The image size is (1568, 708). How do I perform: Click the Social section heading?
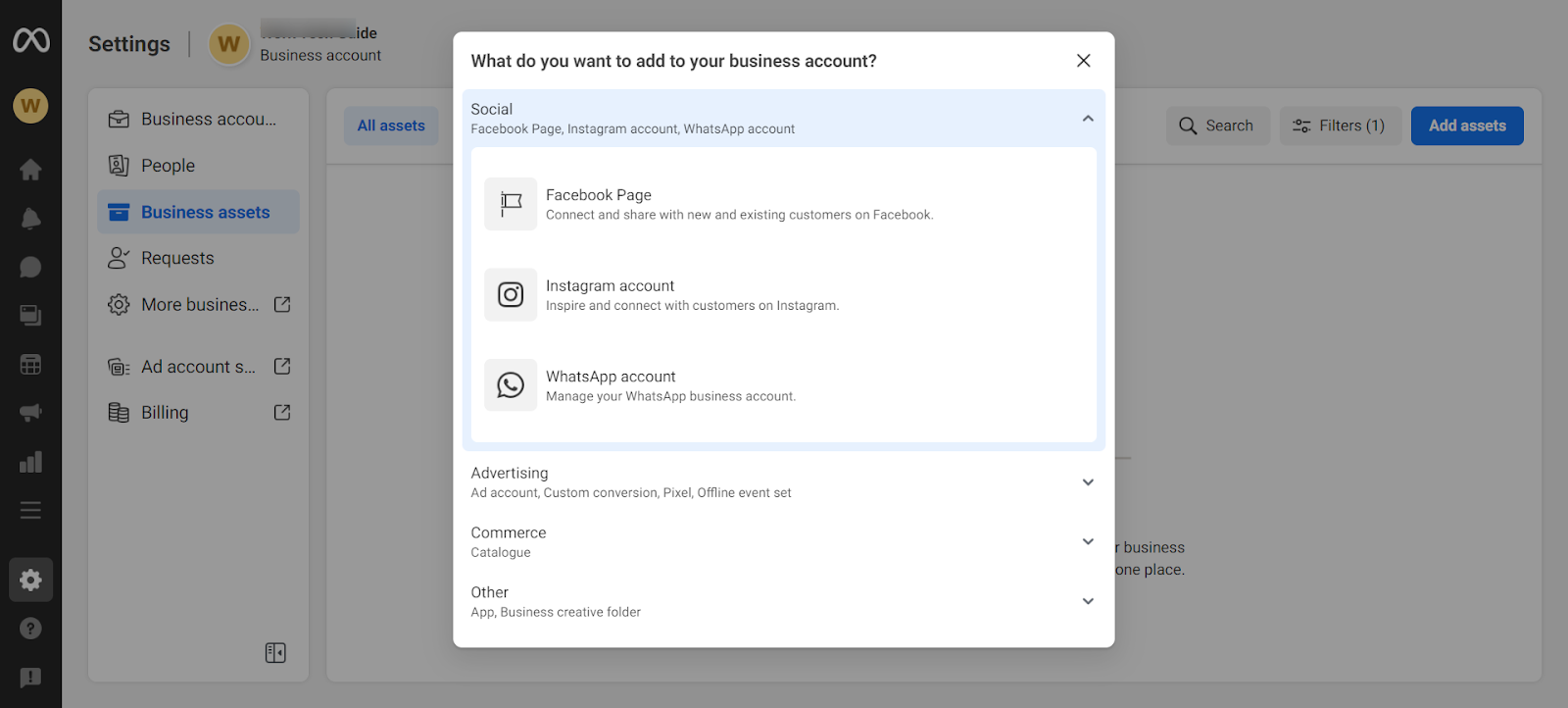pos(492,109)
